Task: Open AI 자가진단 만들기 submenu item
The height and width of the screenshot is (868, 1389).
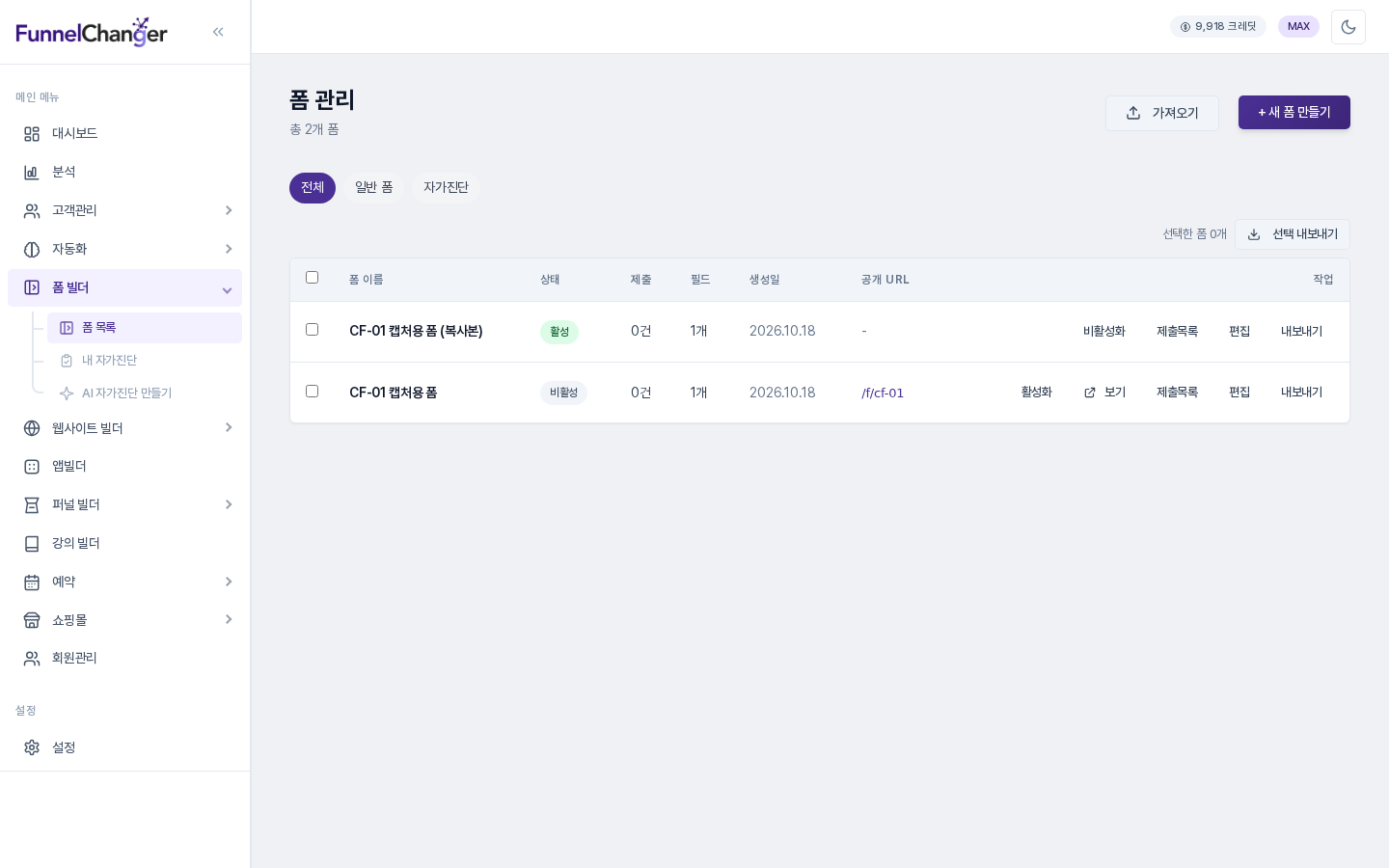Action: click(145, 393)
